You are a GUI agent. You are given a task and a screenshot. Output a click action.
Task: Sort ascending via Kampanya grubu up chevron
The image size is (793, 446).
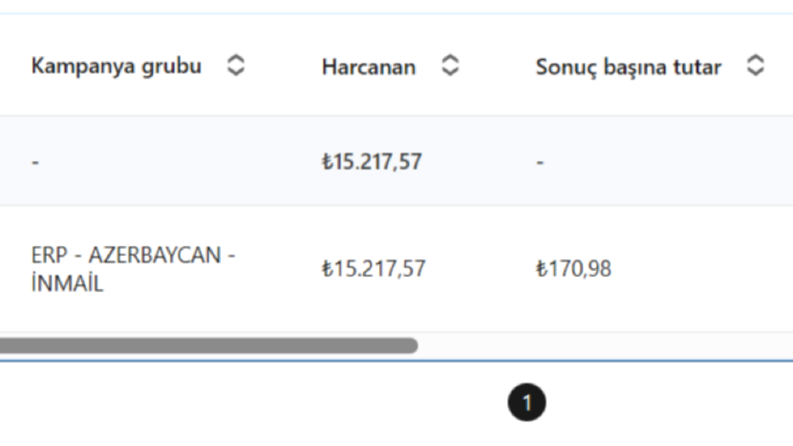(236, 59)
